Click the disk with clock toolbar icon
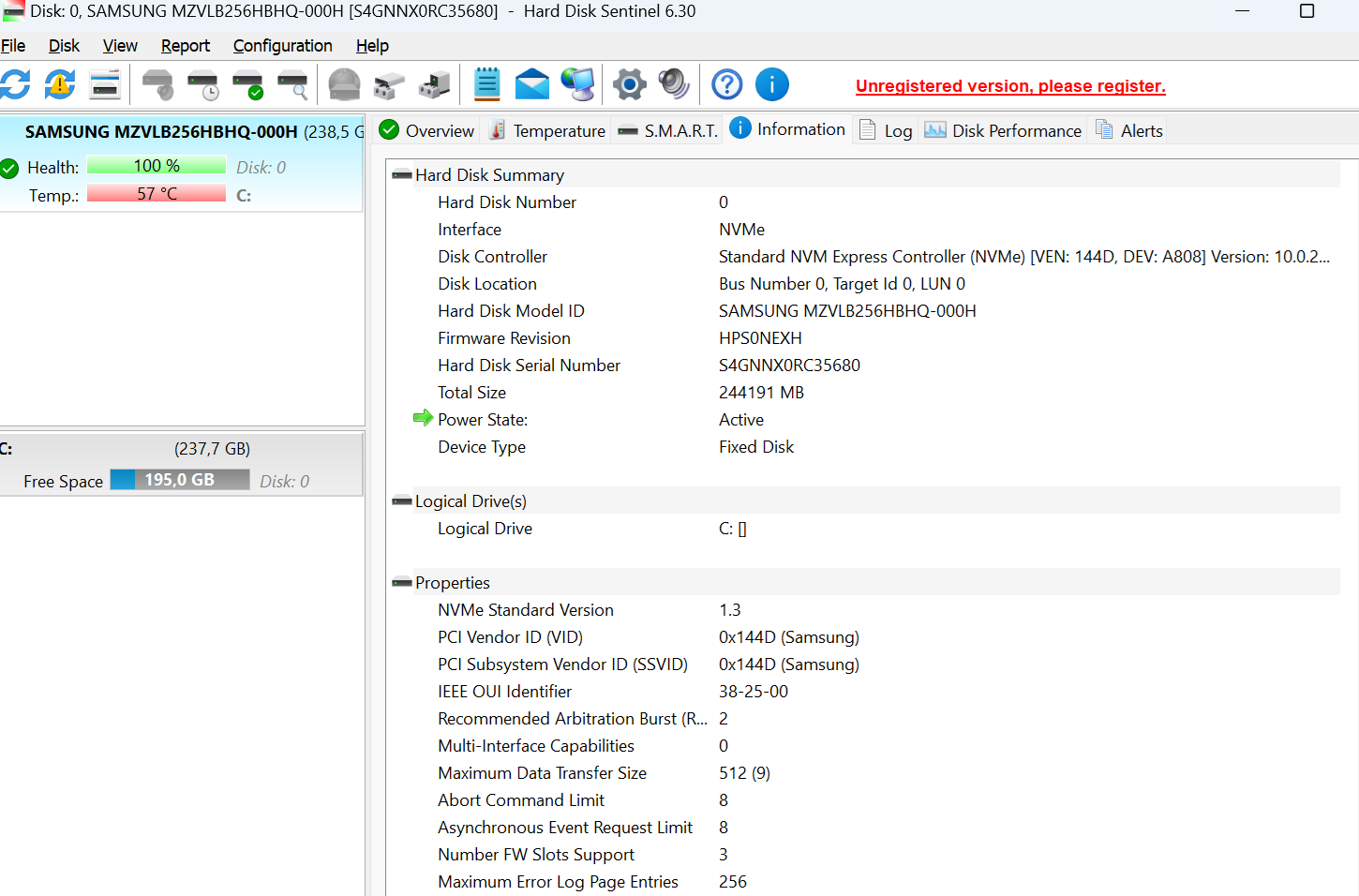Image resolution: width=1359 pixels, height=896 pixels. [x=203, y=85]
